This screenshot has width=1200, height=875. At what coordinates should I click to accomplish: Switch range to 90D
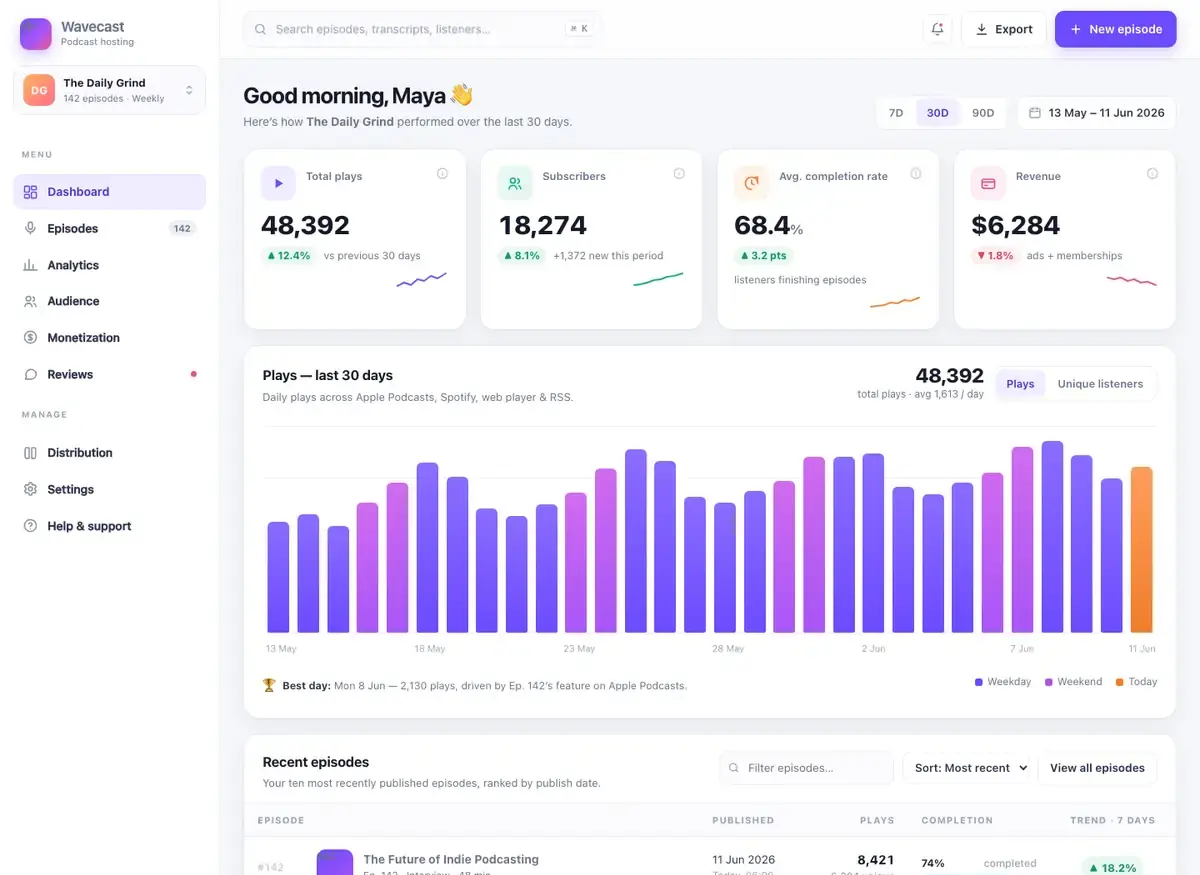point(983,113)
